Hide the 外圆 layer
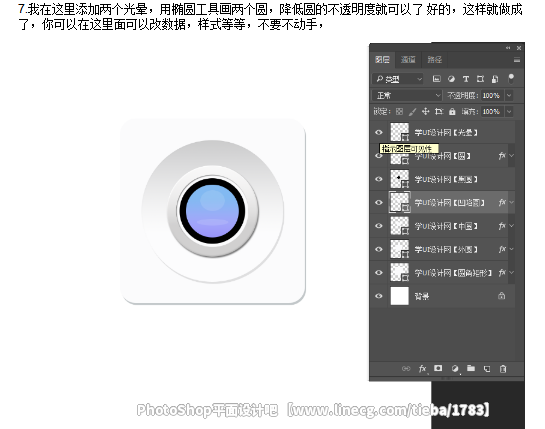 click(x=379, y=249)
